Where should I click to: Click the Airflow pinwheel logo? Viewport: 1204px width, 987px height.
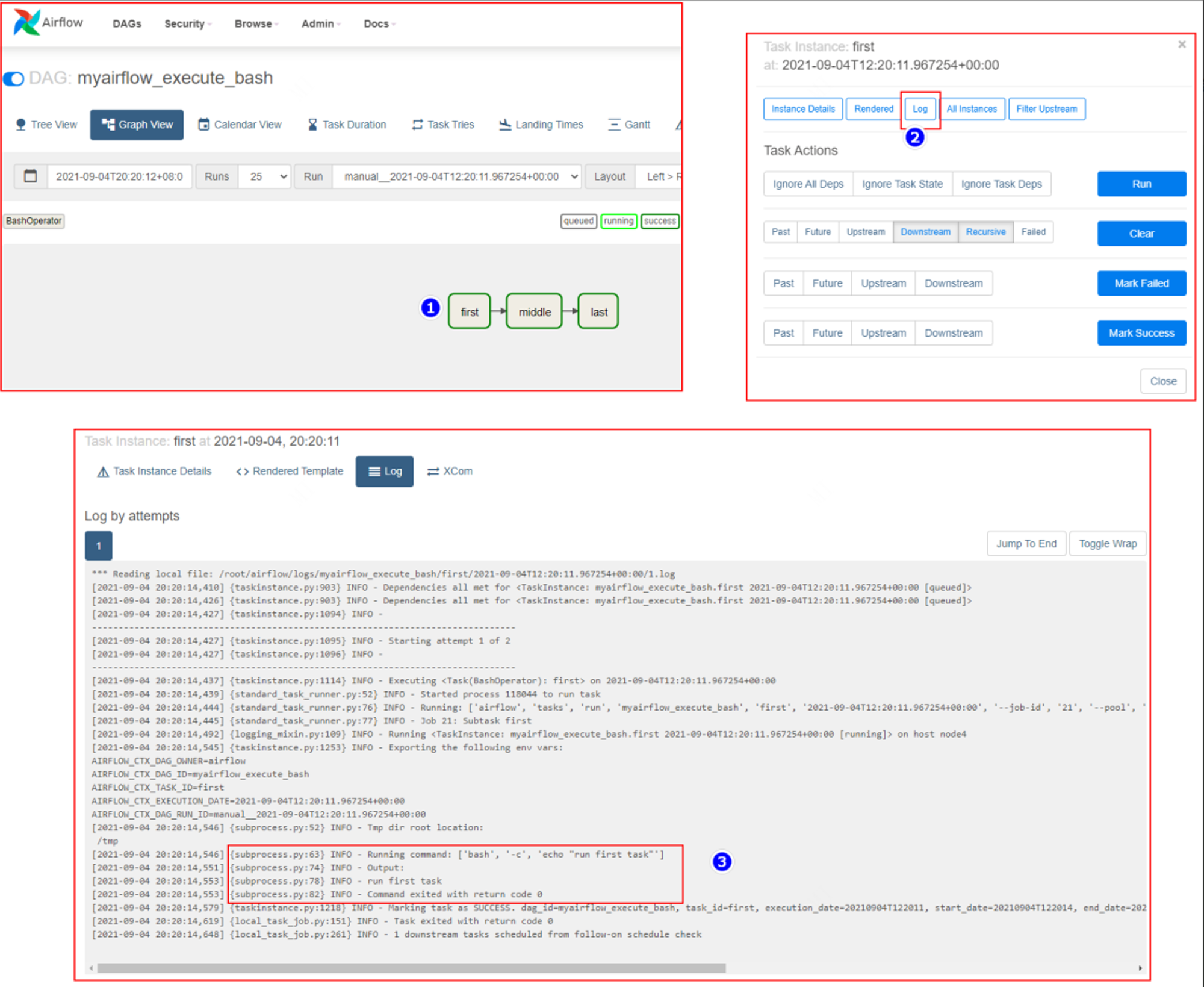pos(26,22)
